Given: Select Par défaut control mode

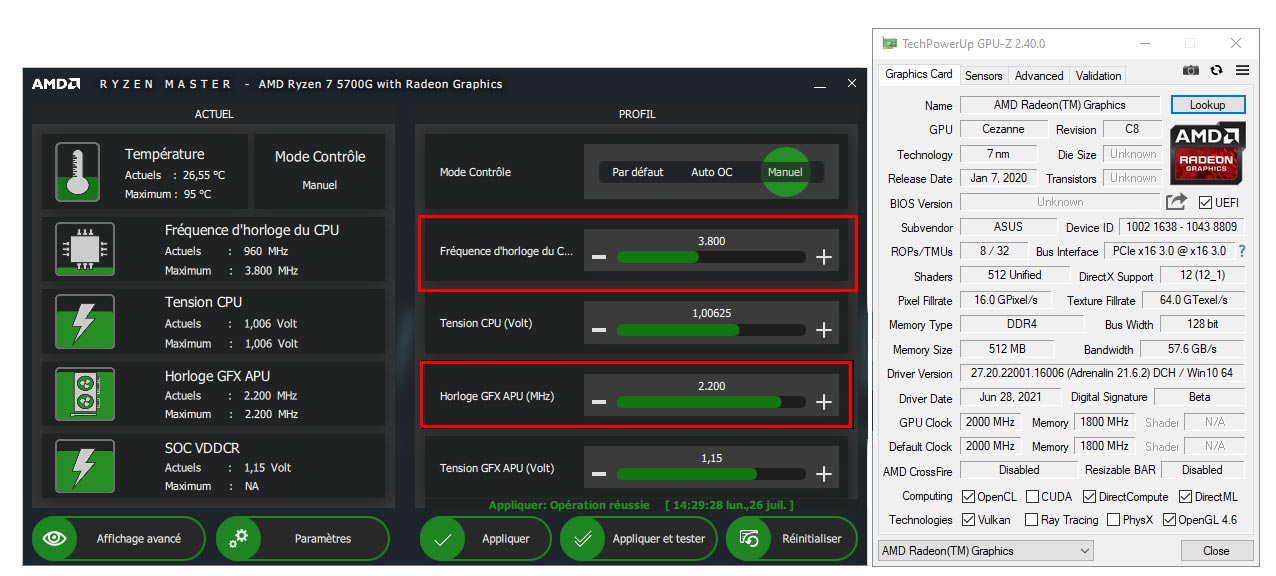Looking at the screenshot, I should [x=638, y=172].
